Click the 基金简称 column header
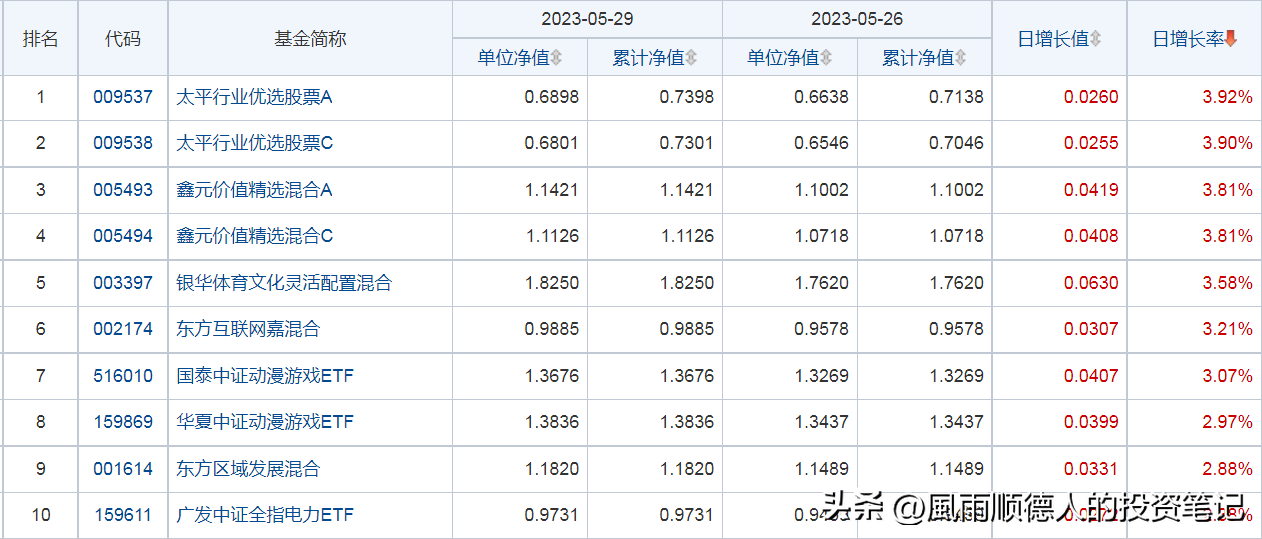1262x539 pixels. point(310,39)
